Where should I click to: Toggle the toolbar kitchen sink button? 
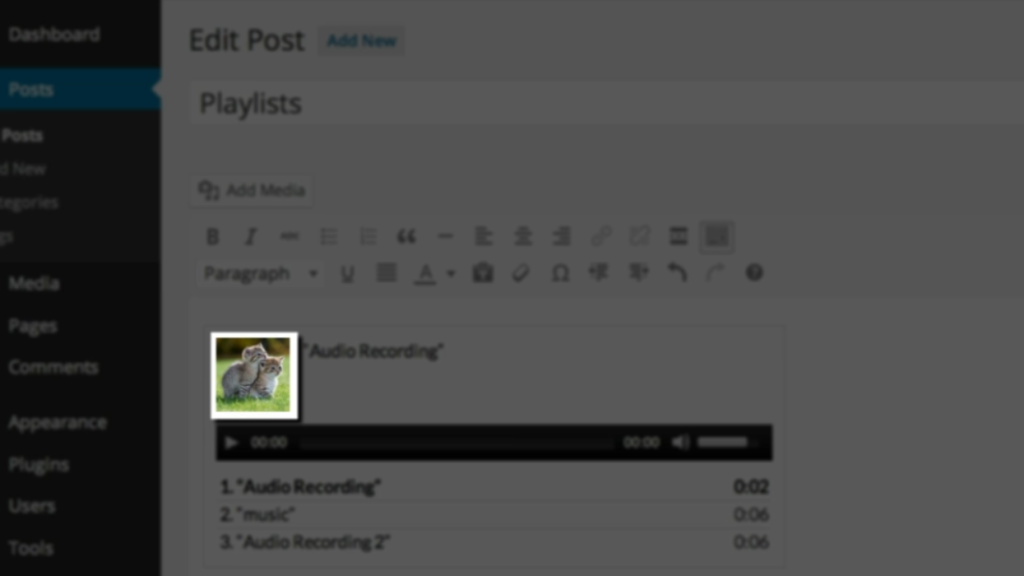[x=716, y=236]
